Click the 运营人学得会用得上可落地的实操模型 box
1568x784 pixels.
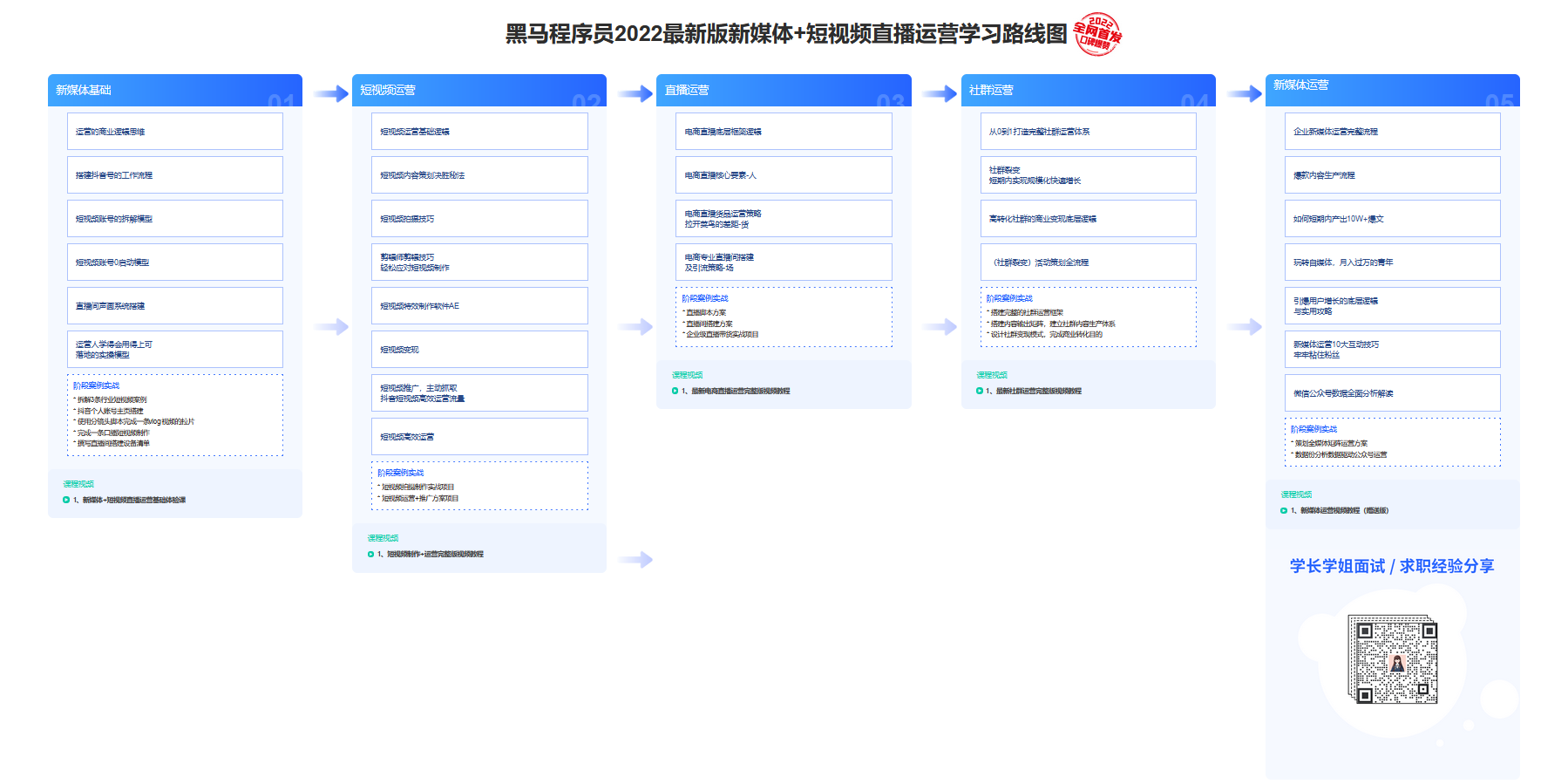[175, 350]
